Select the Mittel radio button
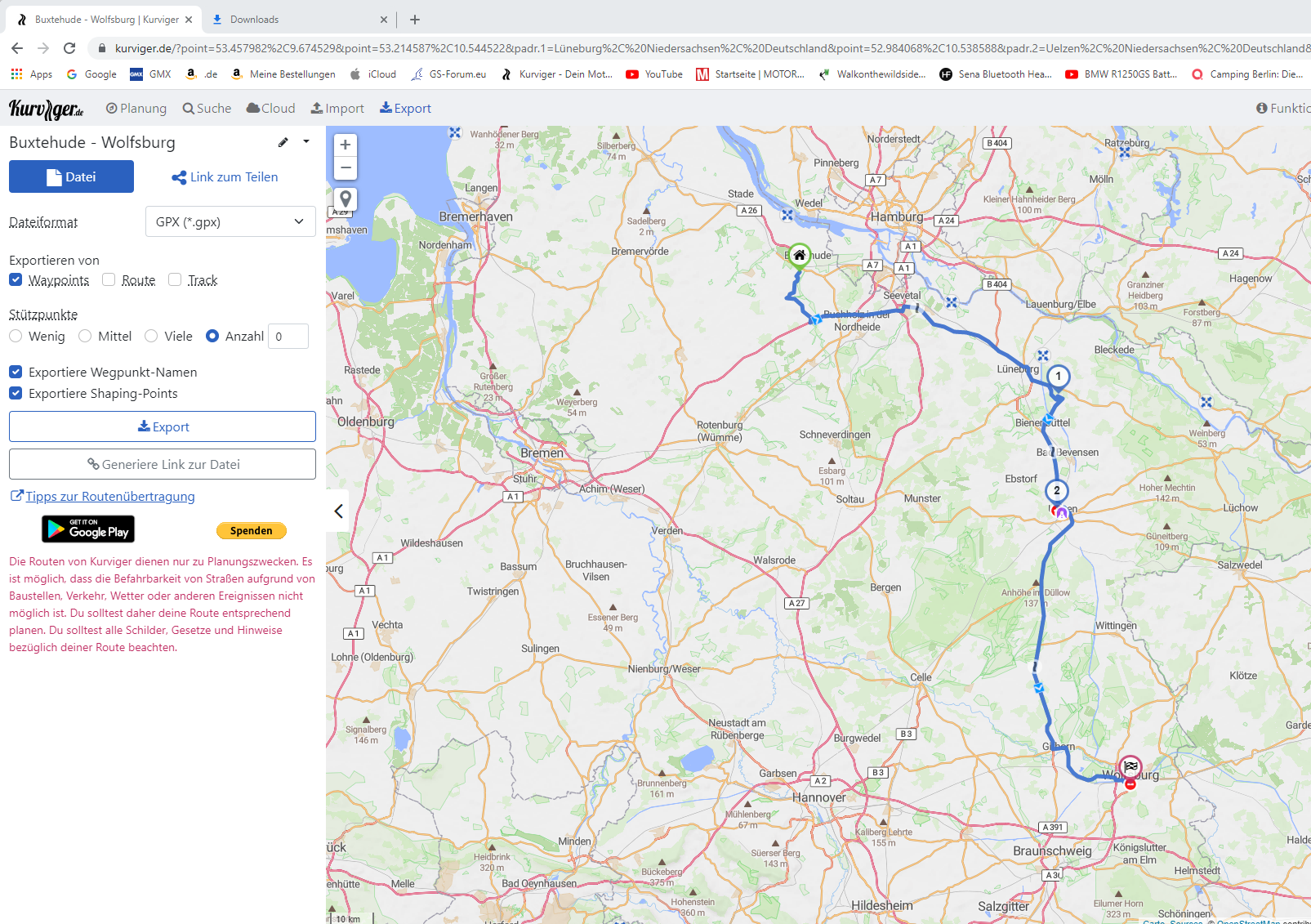The image size is (1311, 924). (x=85, y=336)
